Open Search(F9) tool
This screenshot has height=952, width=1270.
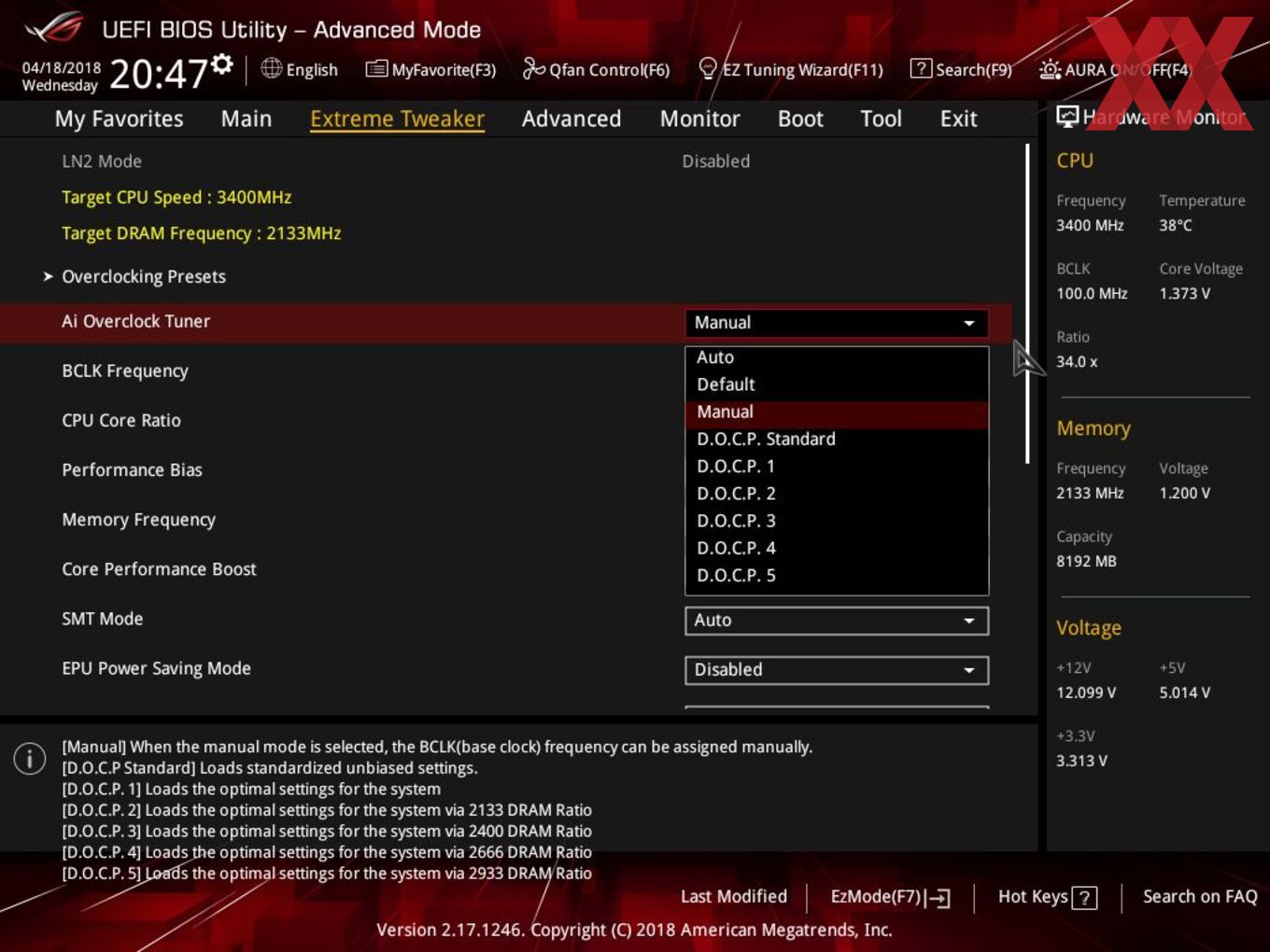point(961,69)
